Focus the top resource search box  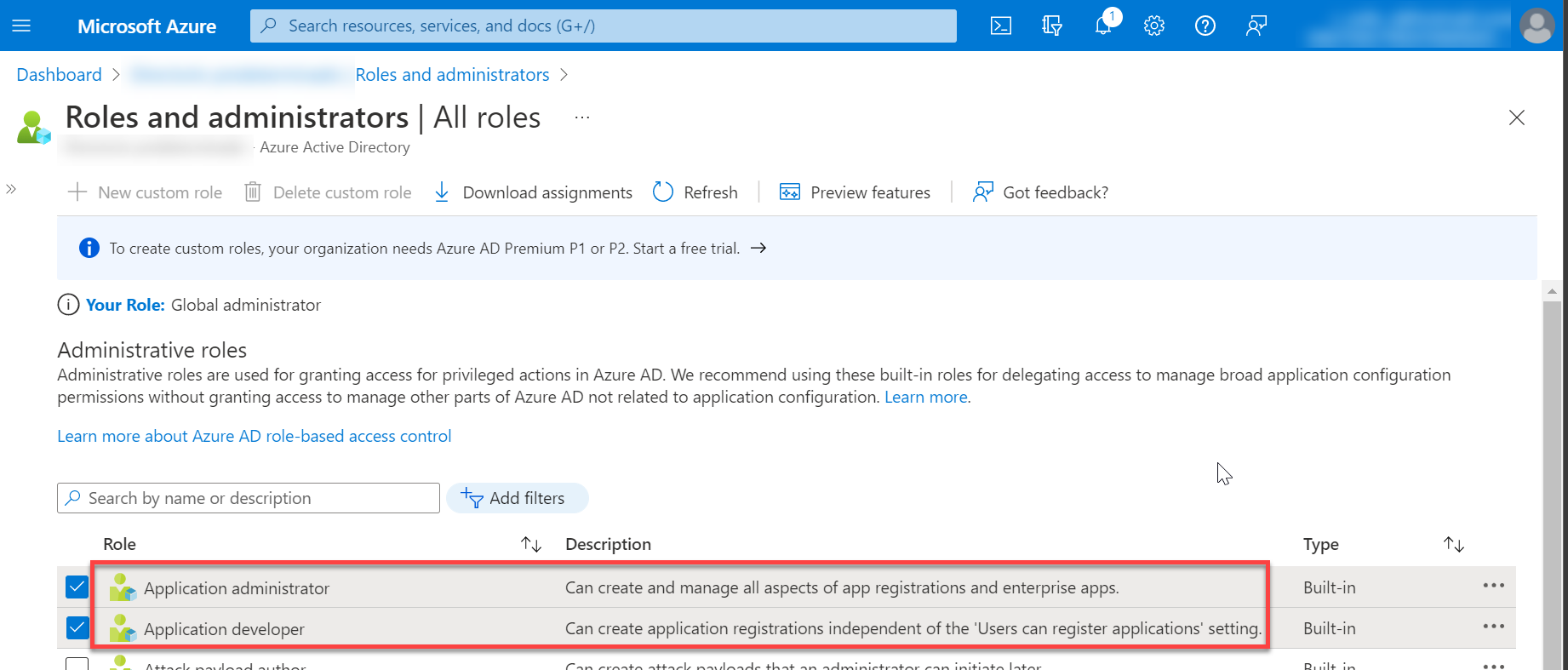pos(604,26)
